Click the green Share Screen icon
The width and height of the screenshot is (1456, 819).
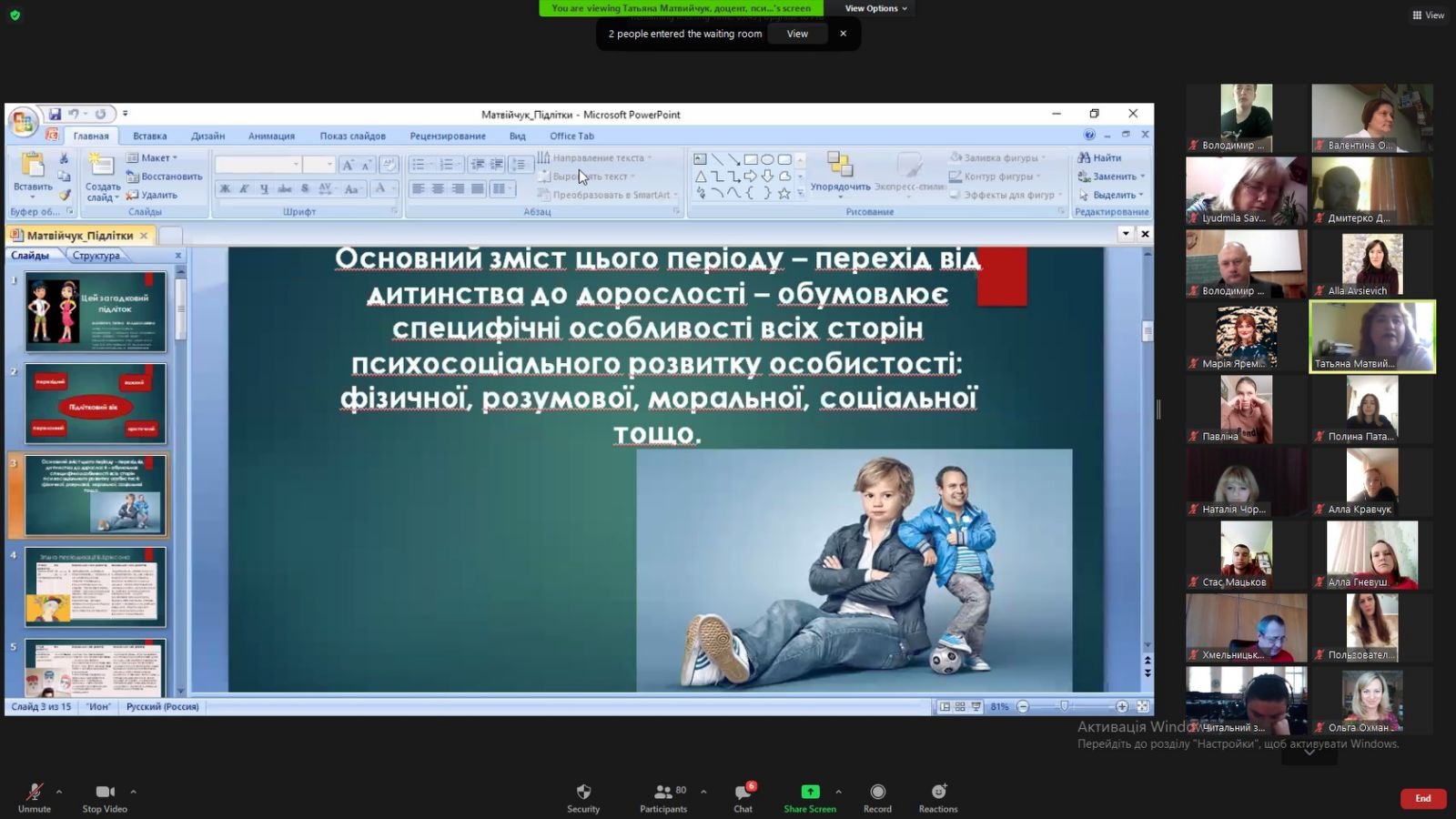point(810,792)
